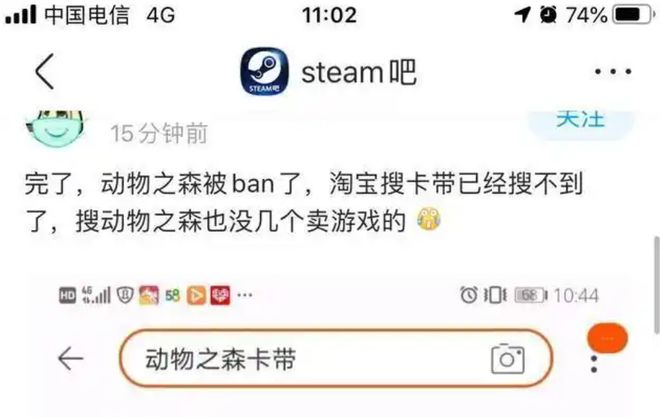This screenshot has width=660, height=417.
Task: Open vertical dots menu in screenshot
Action: (594, 364)
